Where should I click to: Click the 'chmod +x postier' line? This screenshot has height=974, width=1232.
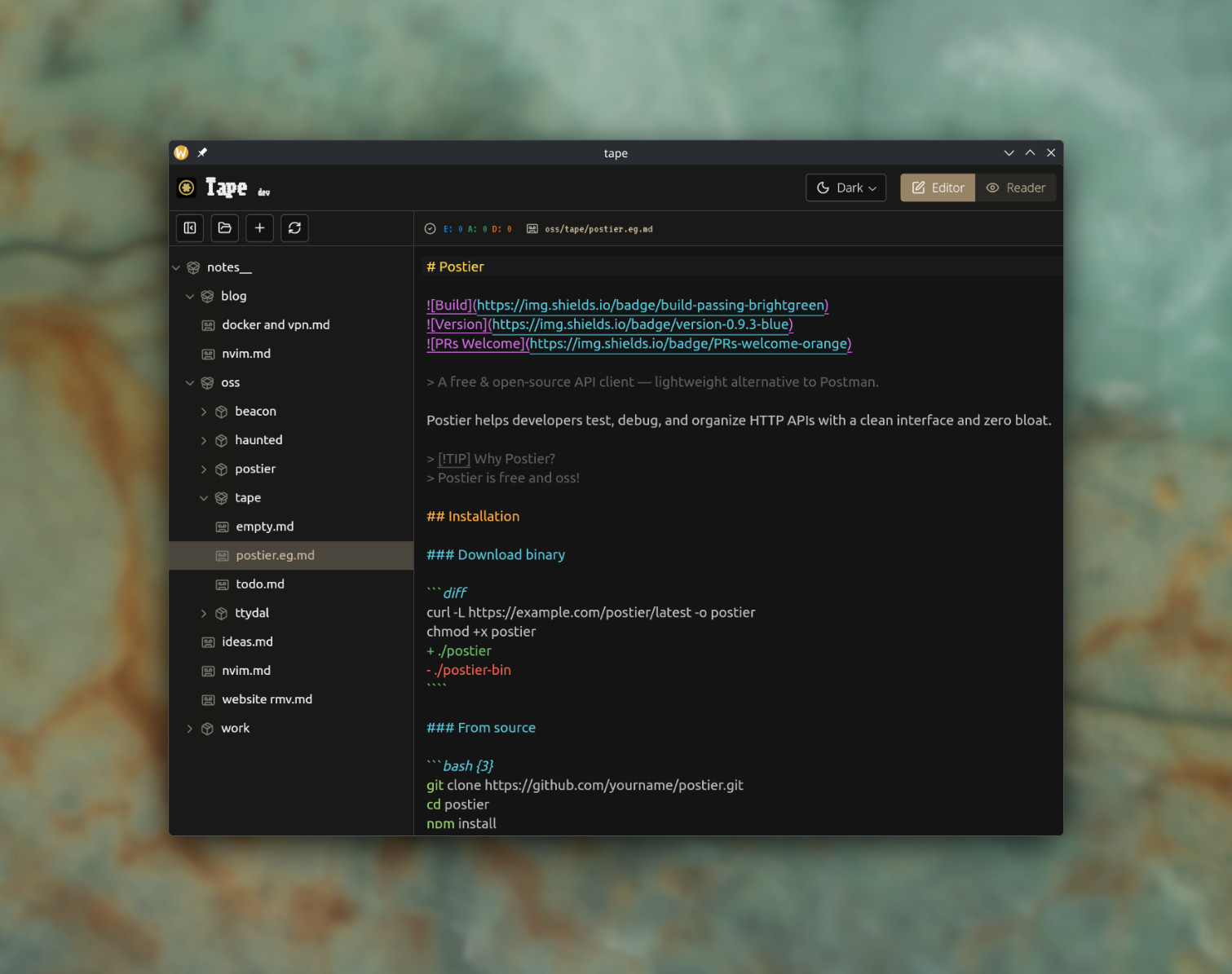click(x=481, y=632)
